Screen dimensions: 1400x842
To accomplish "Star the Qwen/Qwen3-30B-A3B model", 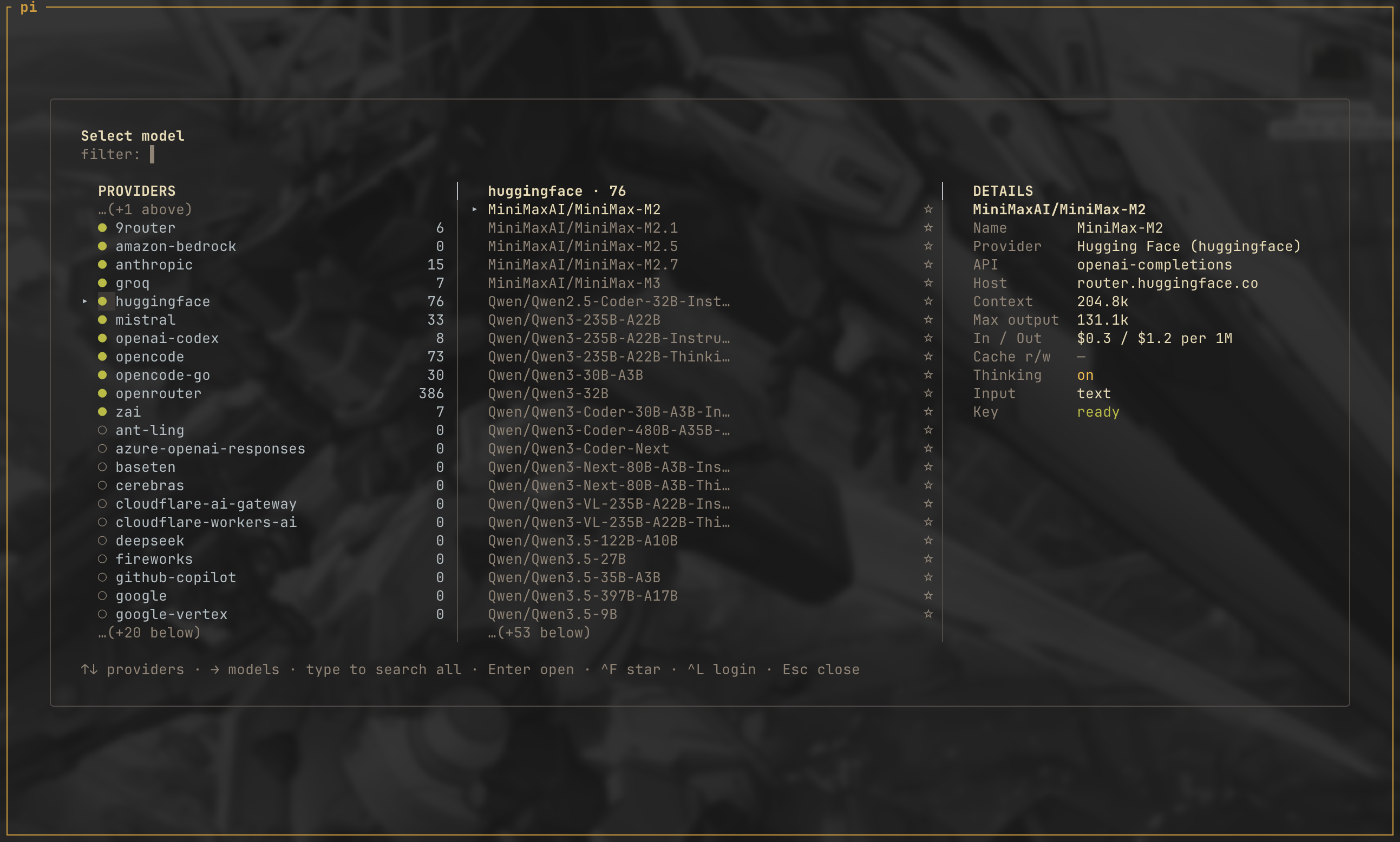I will pos(928,375).
